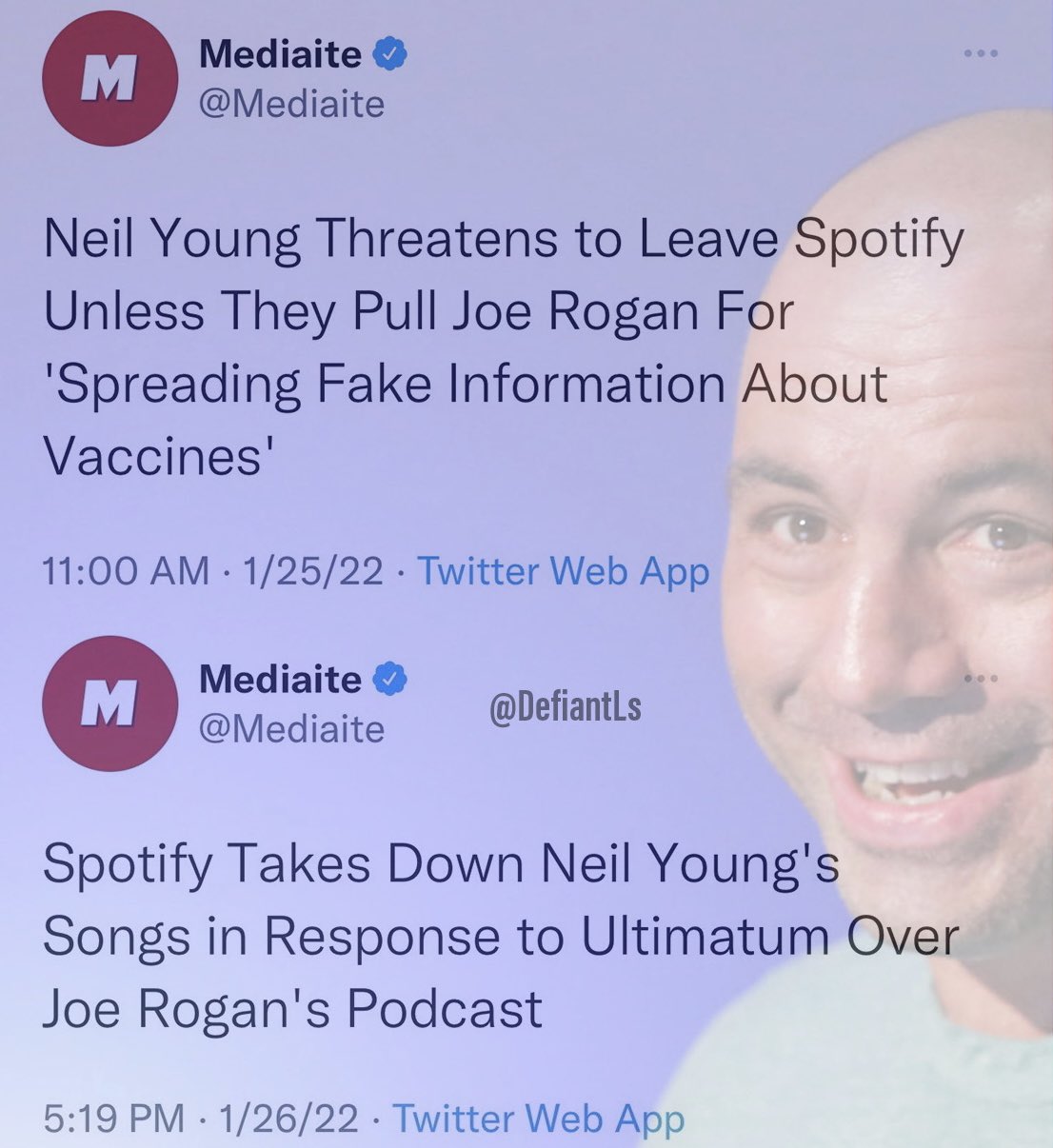Open the 11:00 AM · 1/25/22 timestamp

tap(213, 571)
